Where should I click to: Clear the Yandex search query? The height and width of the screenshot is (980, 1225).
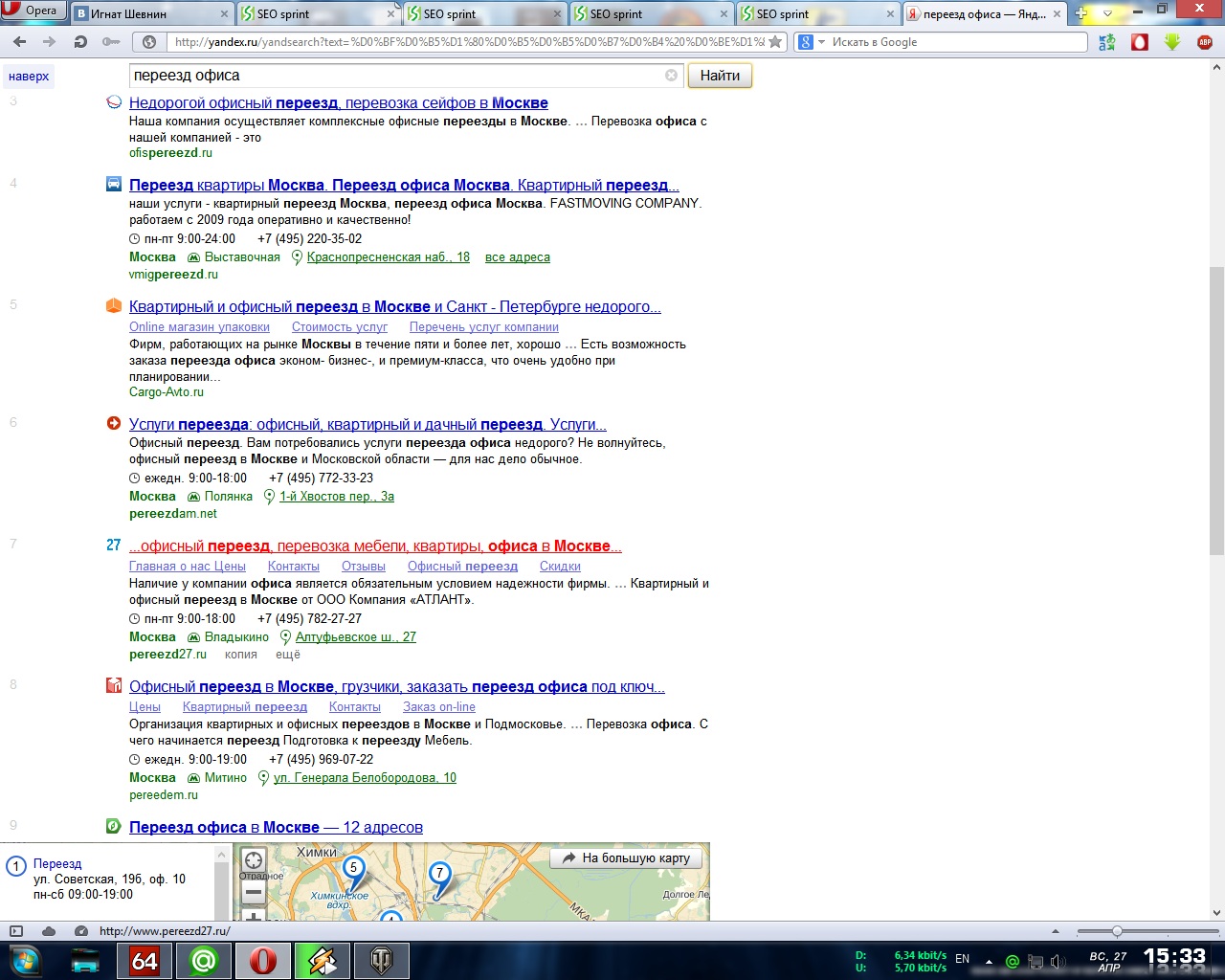(671, 76)
